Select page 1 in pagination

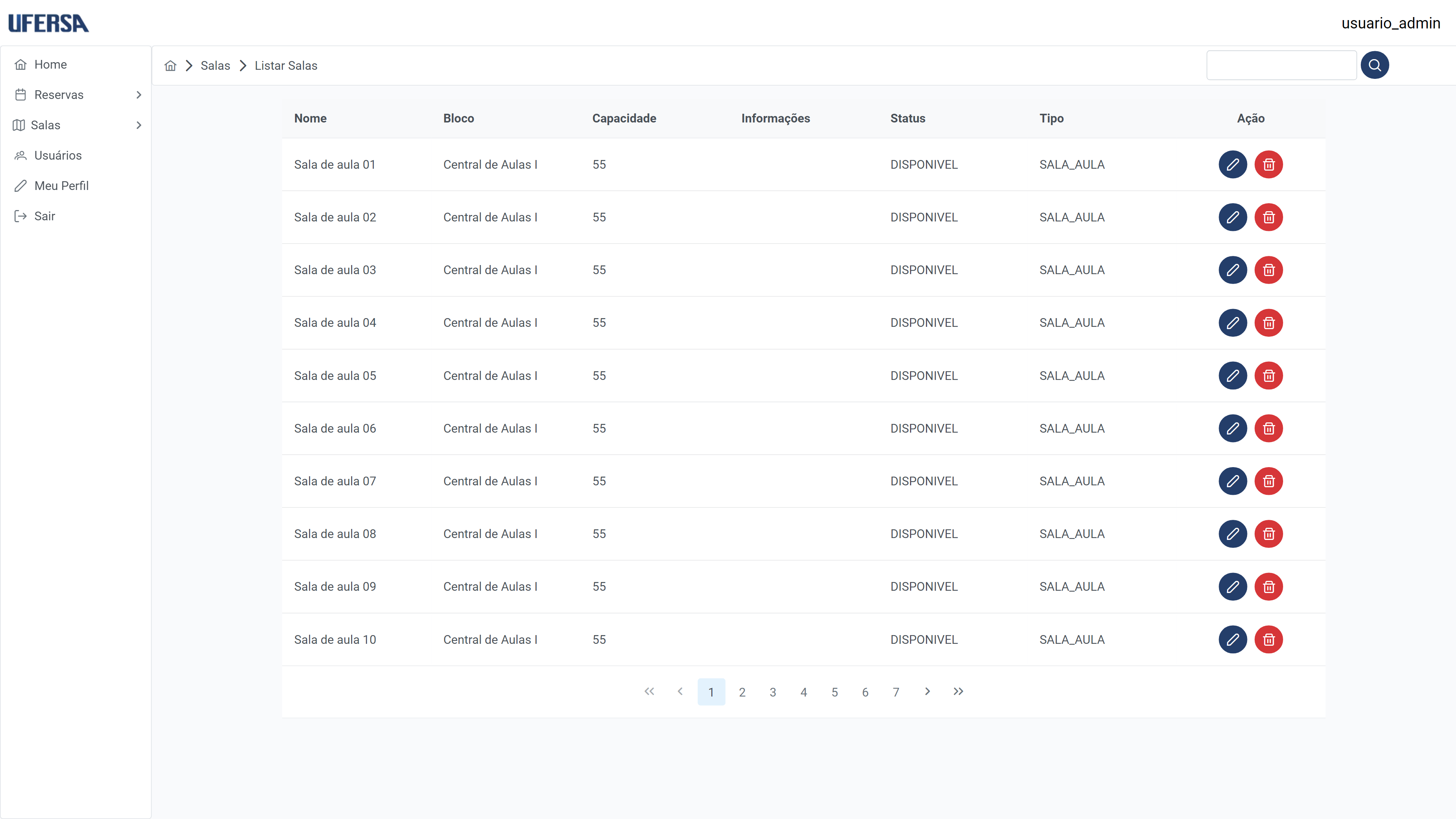coord(711,692)
